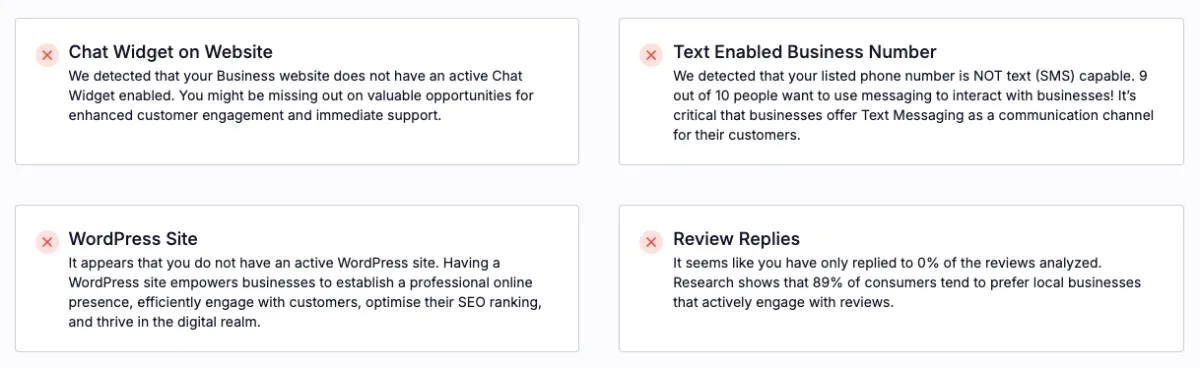Click 'and thrive in the digital realm' line
Image resolution: width=1200 pixels, height=368 pixels.
164,322
